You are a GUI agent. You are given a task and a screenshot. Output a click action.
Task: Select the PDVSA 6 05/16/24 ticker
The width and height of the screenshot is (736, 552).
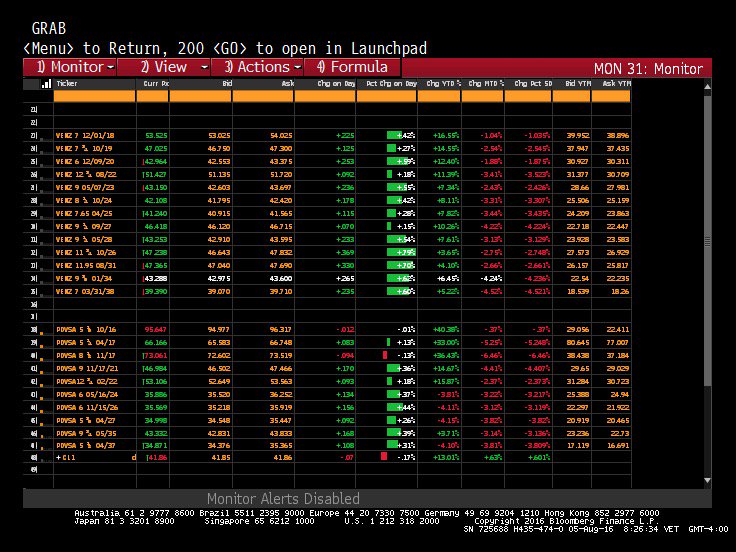click(87, 395)
